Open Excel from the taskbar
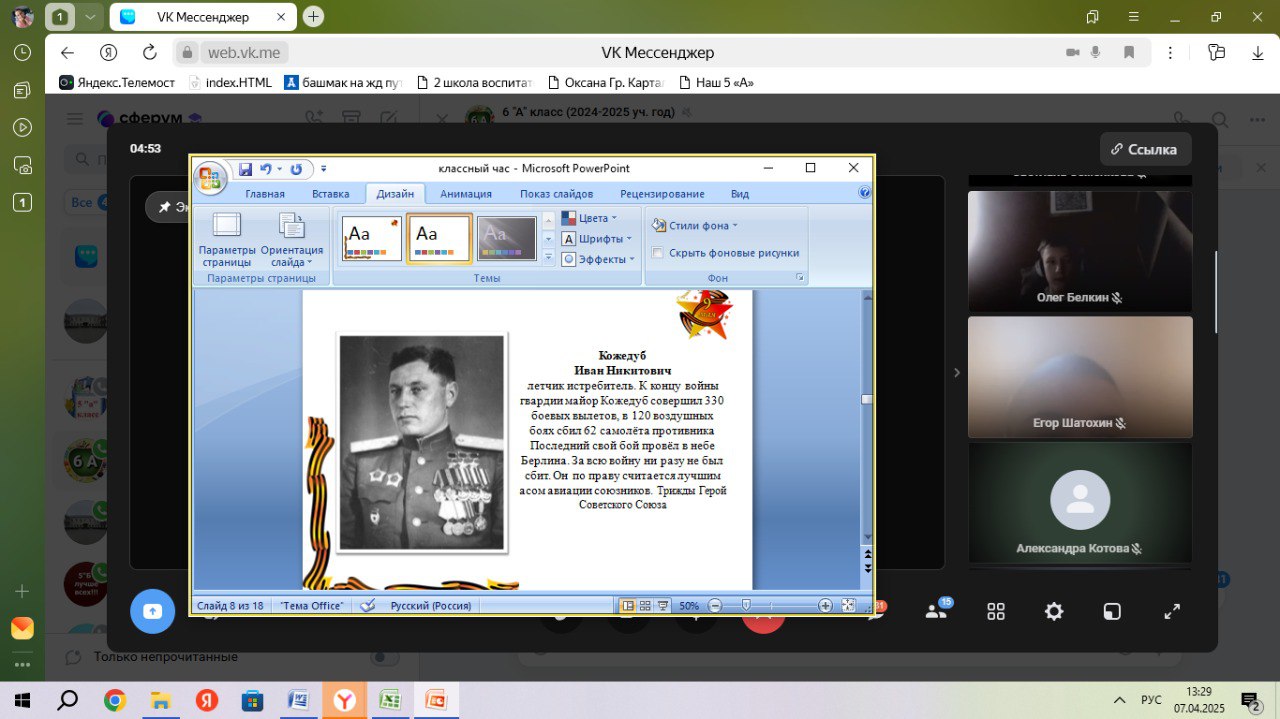Screen dimensions: 1280x719 point(390,700)
